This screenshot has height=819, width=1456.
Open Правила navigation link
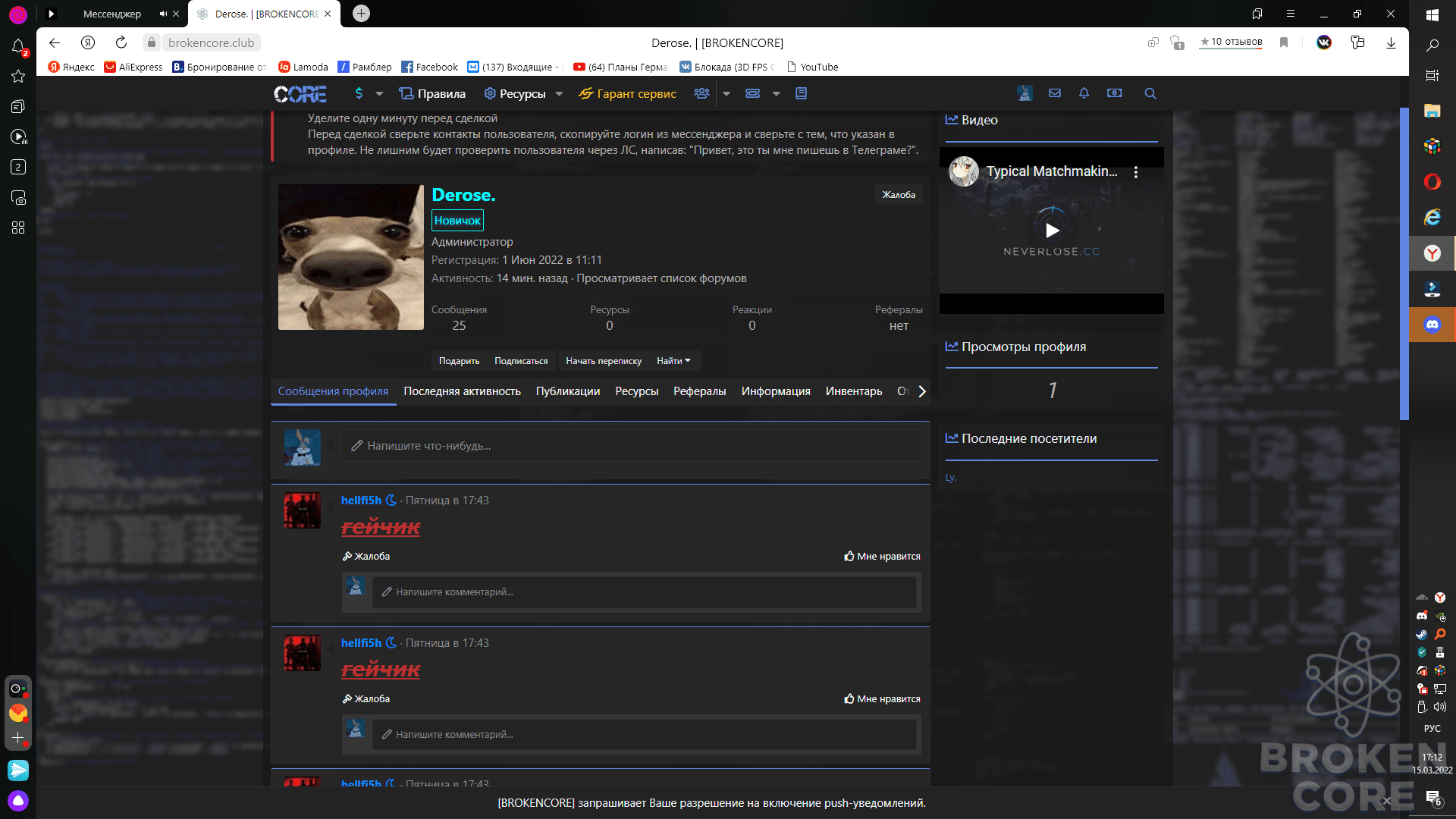(433, 94)
